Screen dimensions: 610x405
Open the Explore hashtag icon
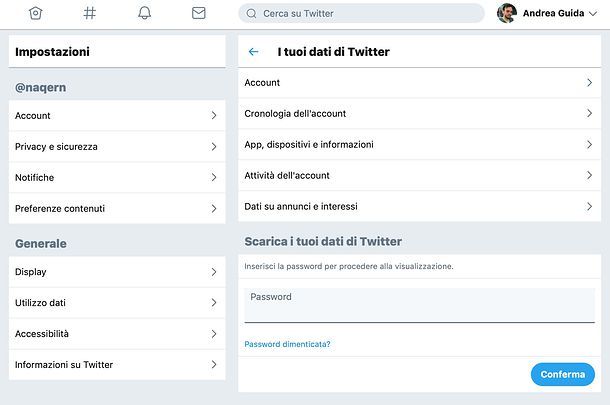pos(90,13)
